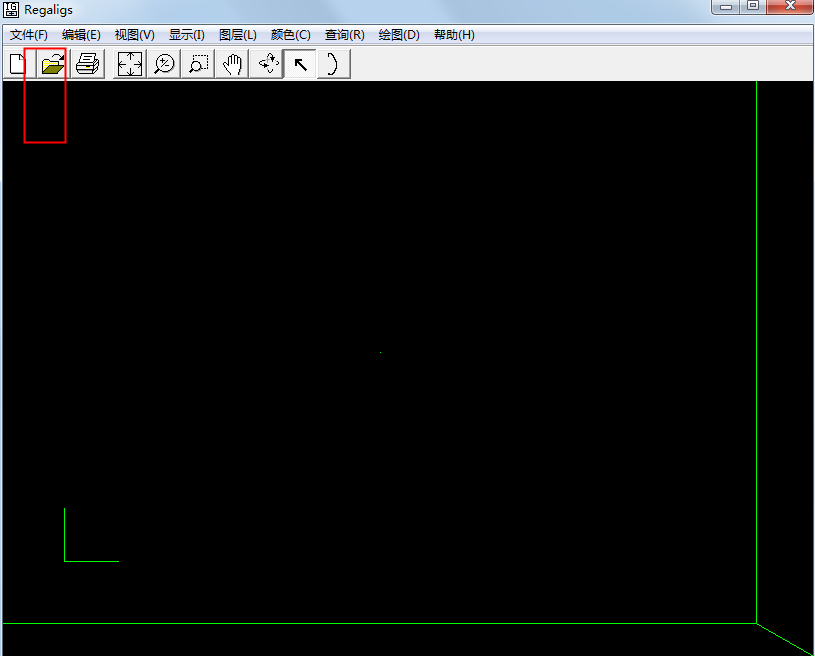Minimize the Regaligs window
The image size is (815, 656).
coord(726,7)
